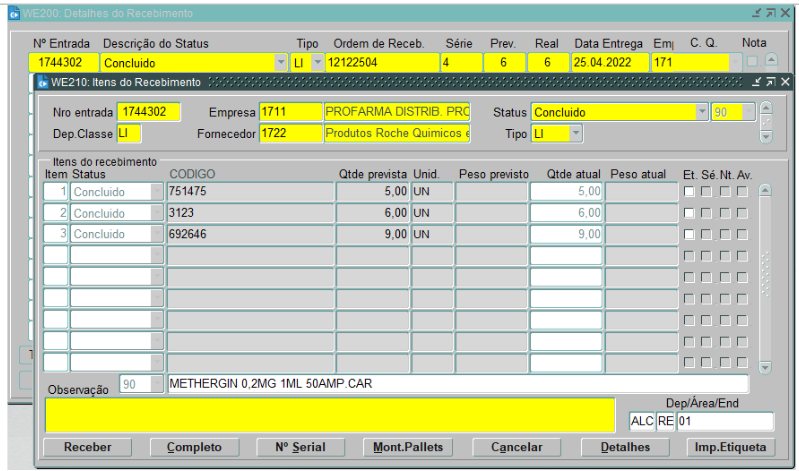799x471 pixels.
Task: Click End field 01
Action: [x=725, y=421]
